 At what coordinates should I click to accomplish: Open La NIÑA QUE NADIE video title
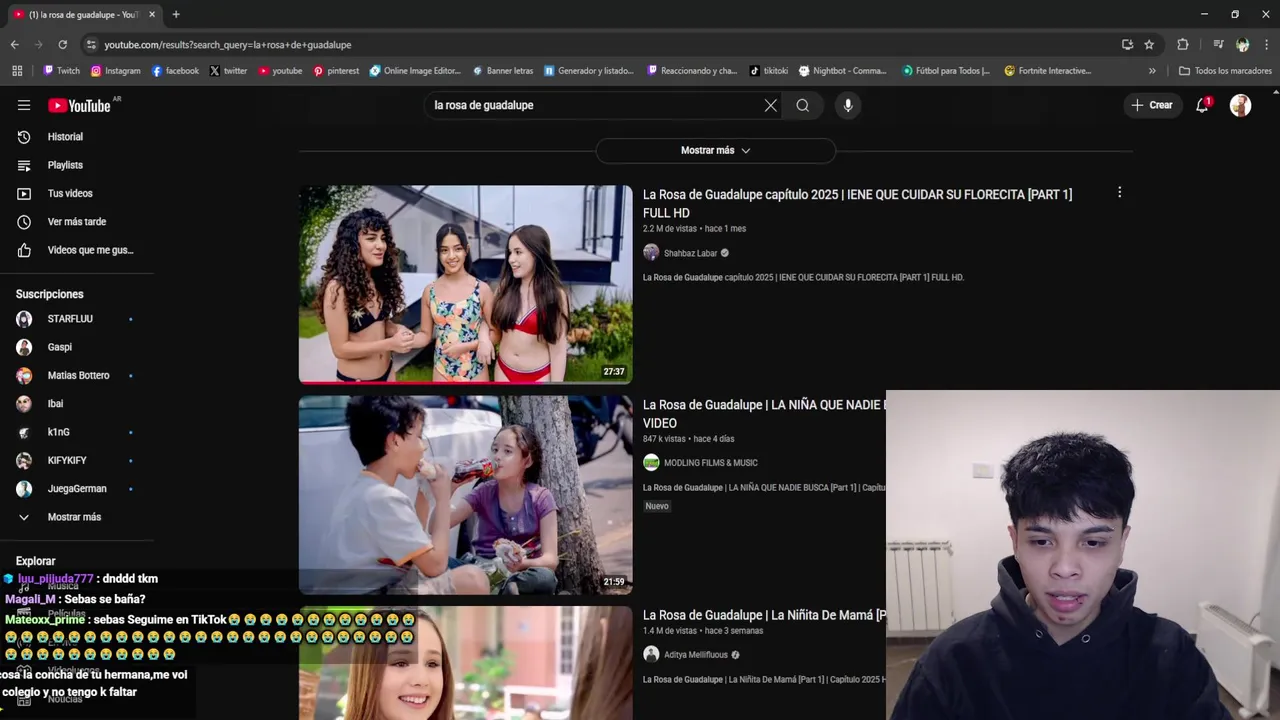click(x=764, y=414)
